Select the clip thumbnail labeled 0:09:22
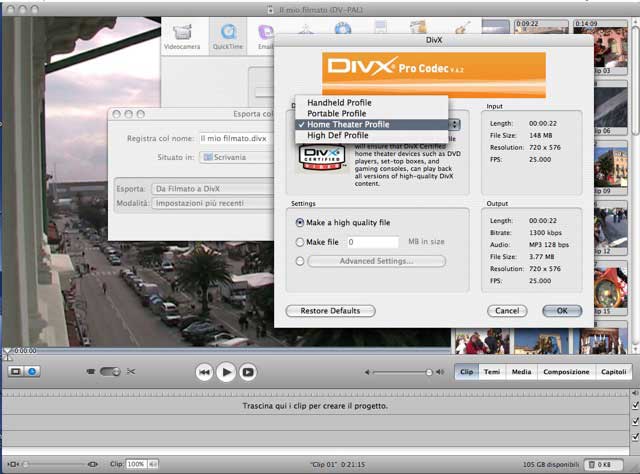The height and width of the screenshot is (474, 640). [541, 27]
